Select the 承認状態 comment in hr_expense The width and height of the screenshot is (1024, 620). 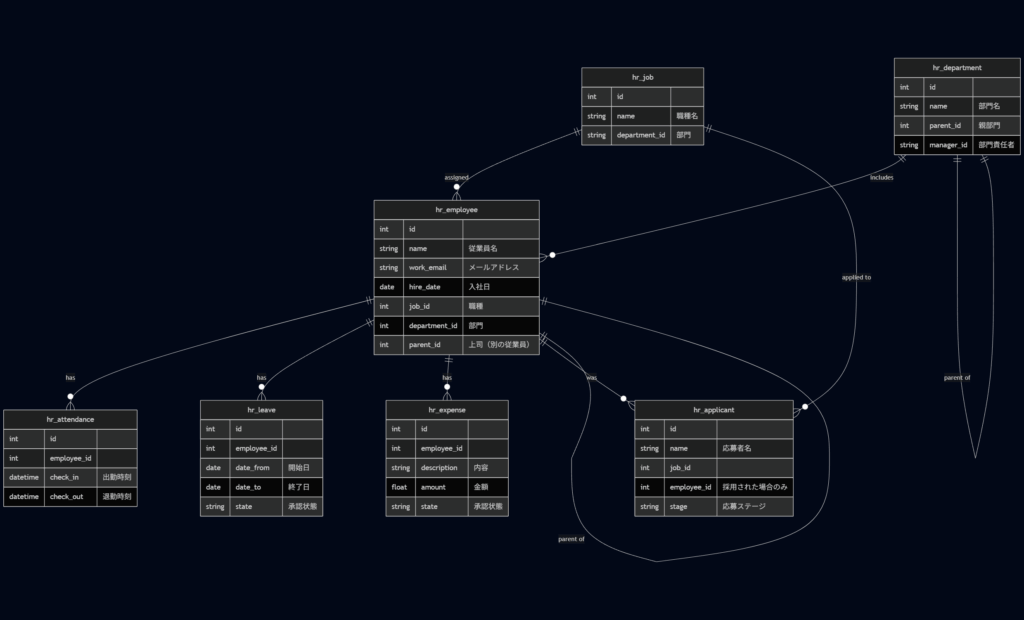point(488,506)
